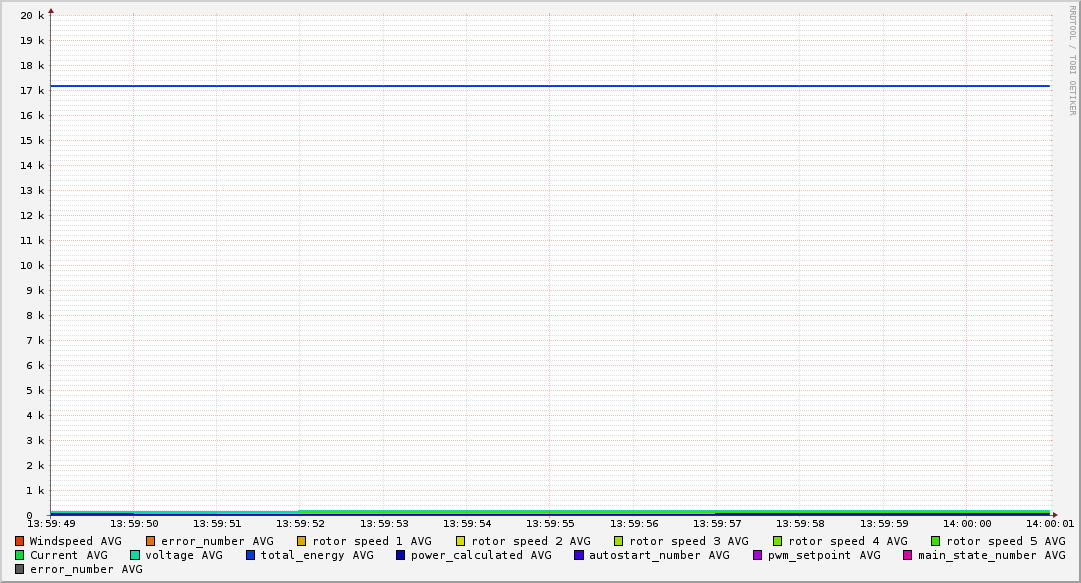Image resolution: width=1081 pixels, height=583 pixels.
Task: Select the orange error_number AVG legend swatch
Action: coord(151,541)
